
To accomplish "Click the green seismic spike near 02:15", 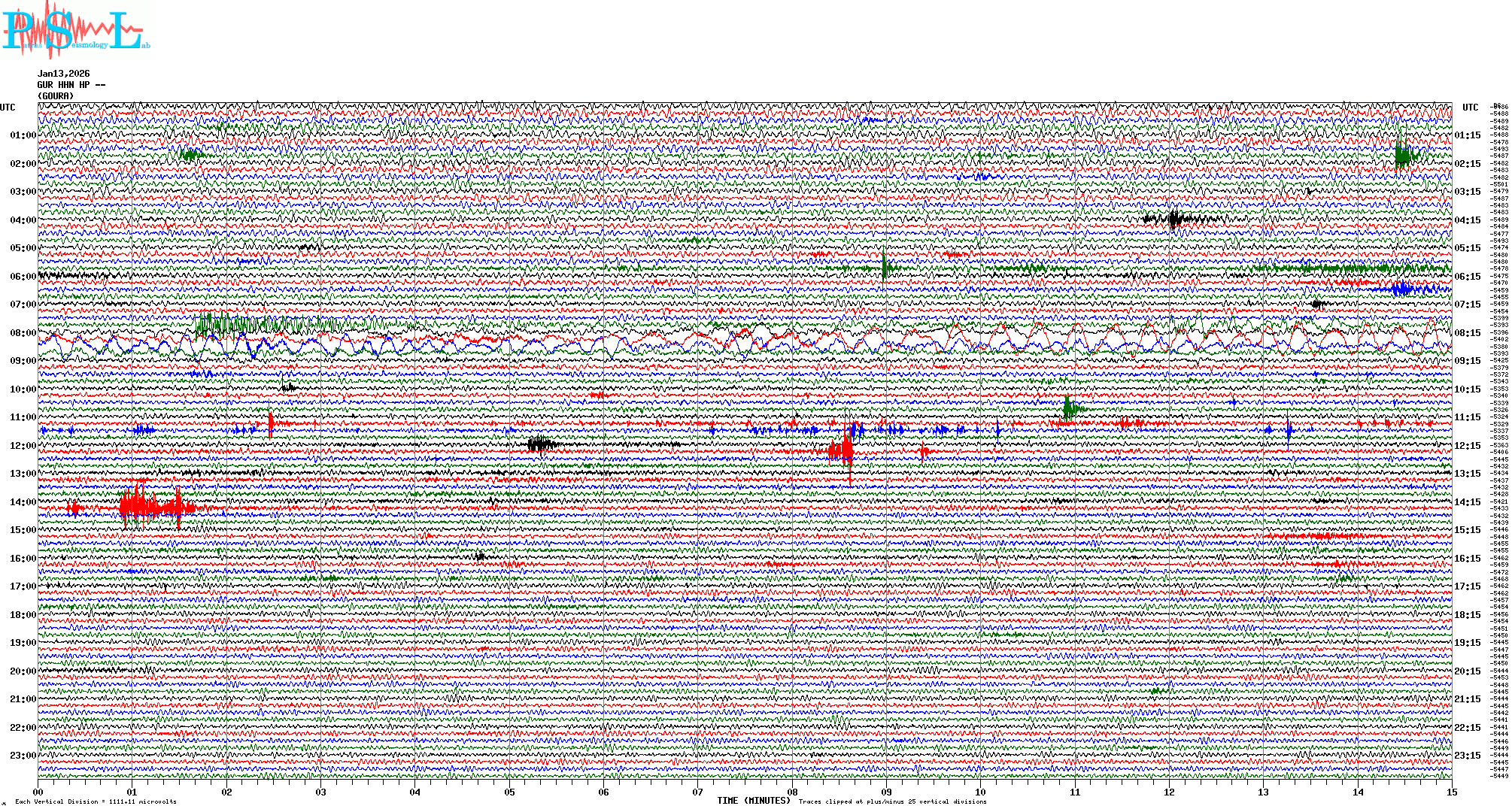I will pos(1402,155).
